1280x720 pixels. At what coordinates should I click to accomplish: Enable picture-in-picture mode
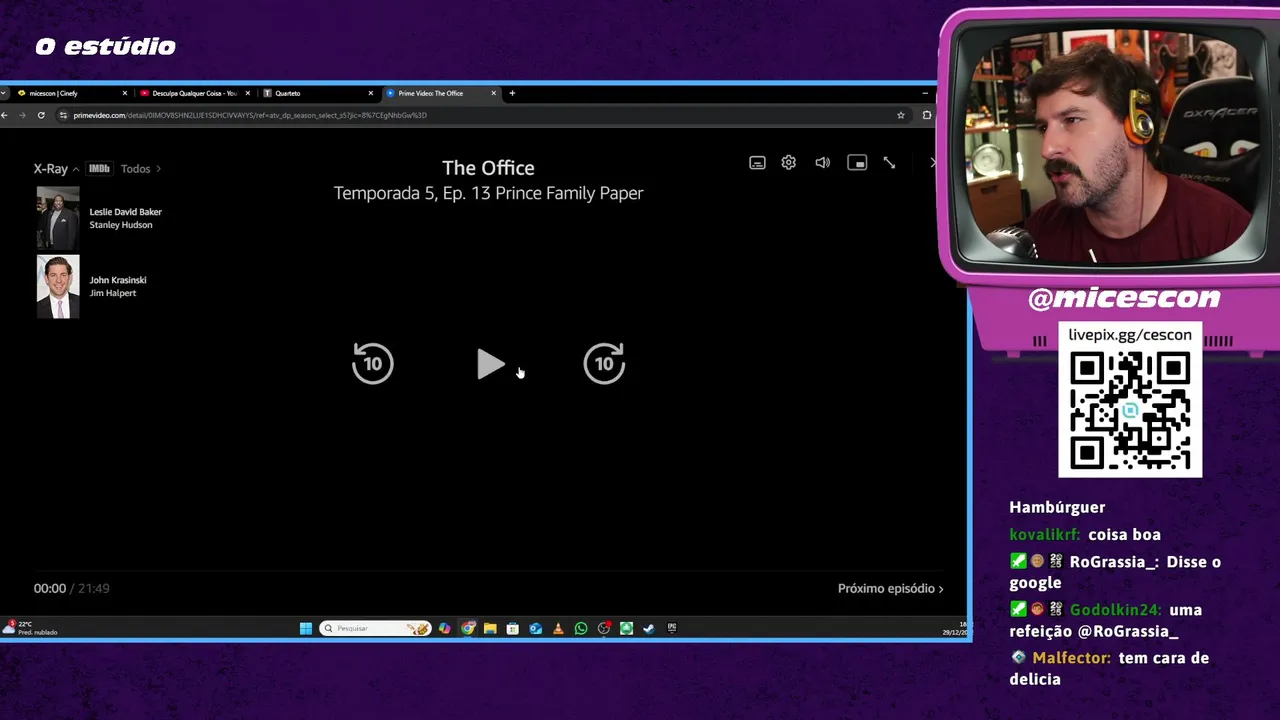tap(857, 163)
